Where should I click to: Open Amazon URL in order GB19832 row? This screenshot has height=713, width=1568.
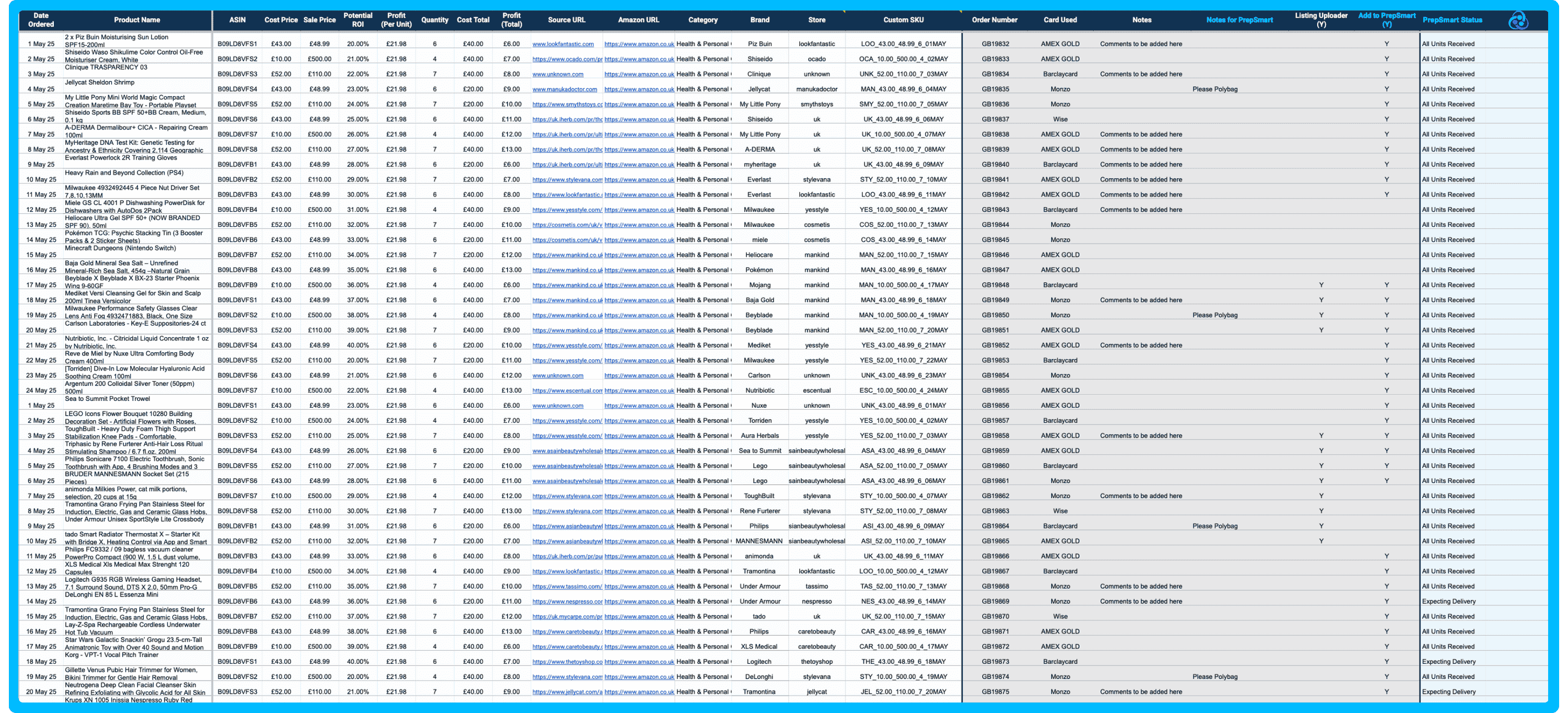639,44
